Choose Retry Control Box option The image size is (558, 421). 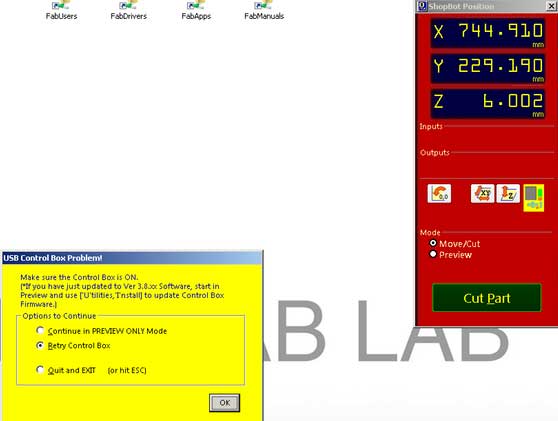[40, 345]
